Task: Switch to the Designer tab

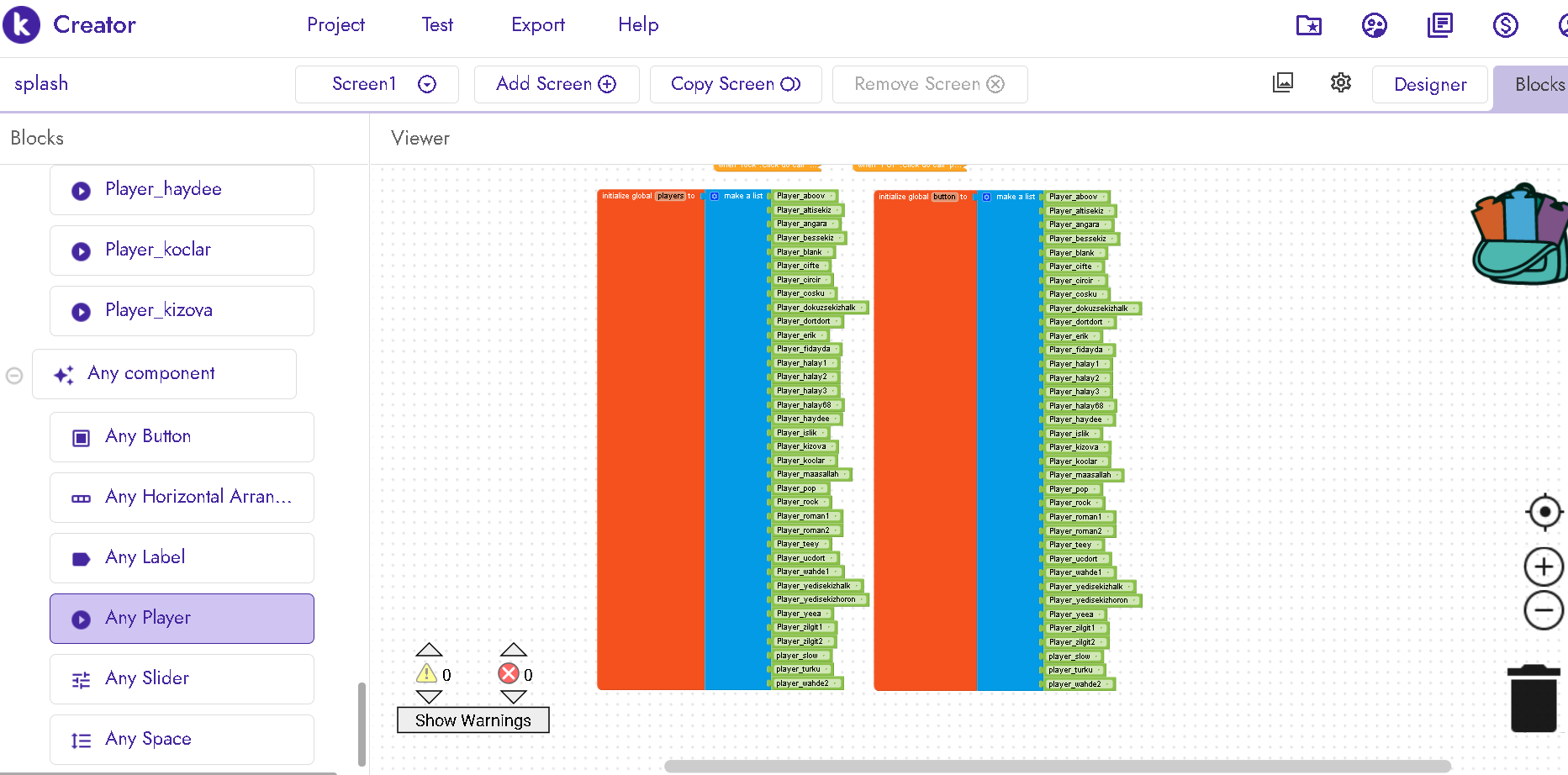Action: (1429, 84)
